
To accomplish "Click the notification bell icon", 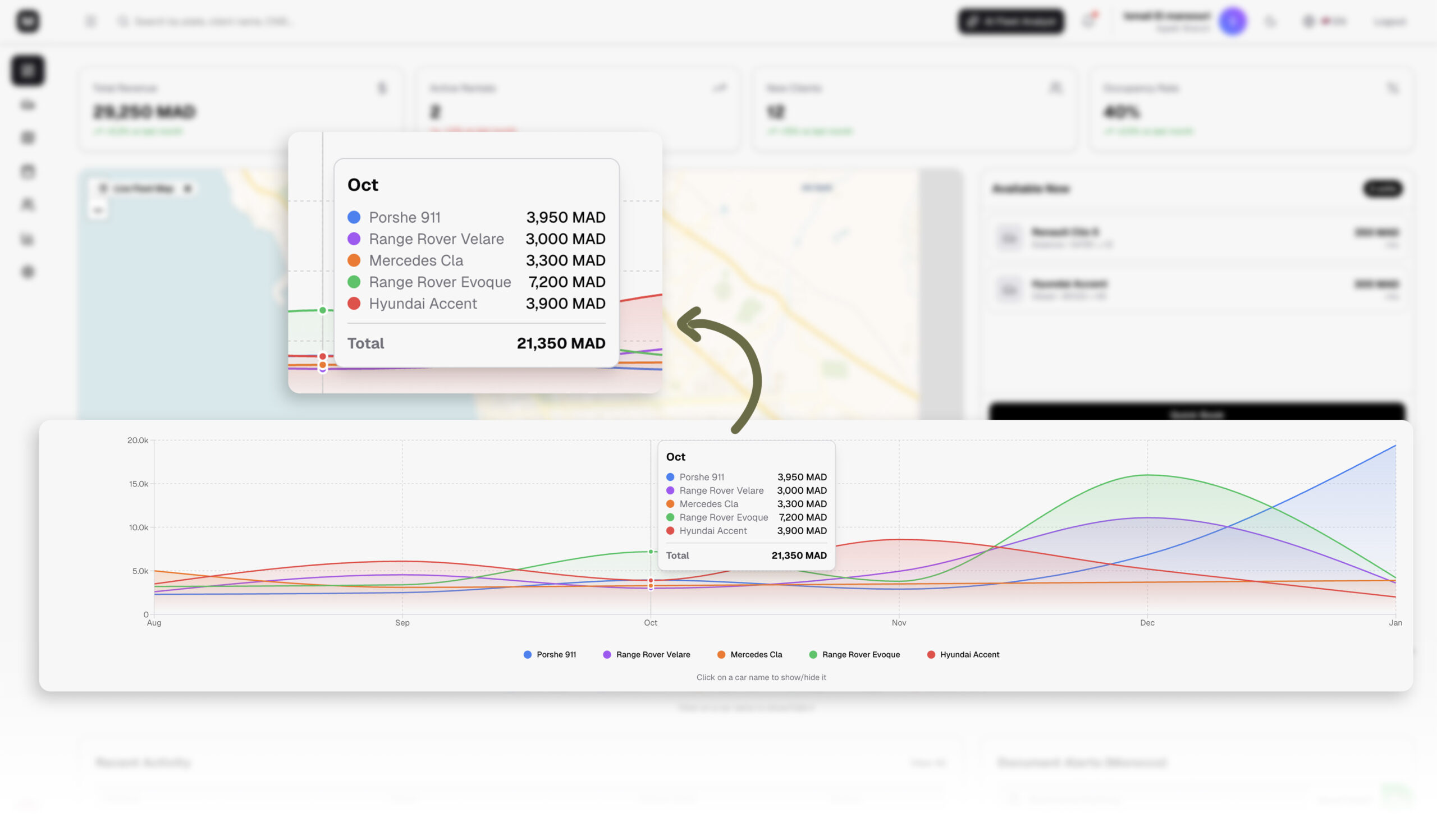I will click(x=1088, y=21).
